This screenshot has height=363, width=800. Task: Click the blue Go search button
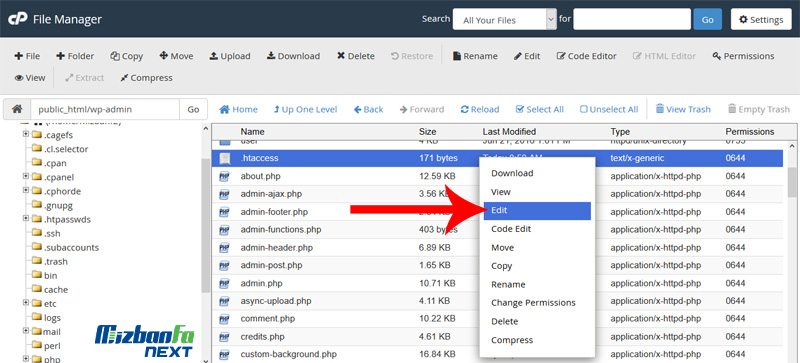point(708,19)
